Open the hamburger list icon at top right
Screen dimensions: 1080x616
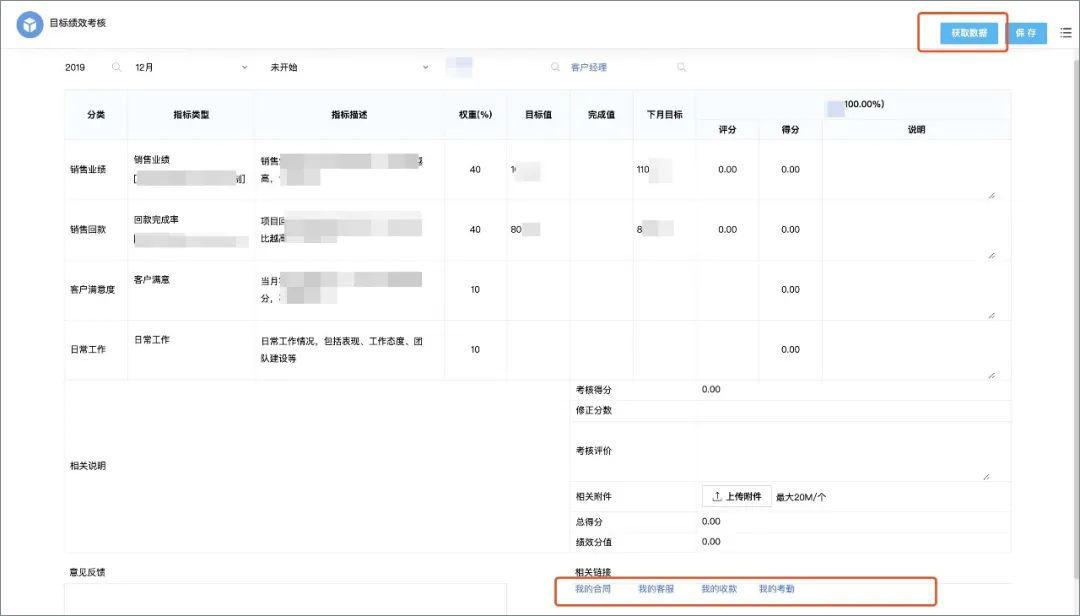[1062, 32]
